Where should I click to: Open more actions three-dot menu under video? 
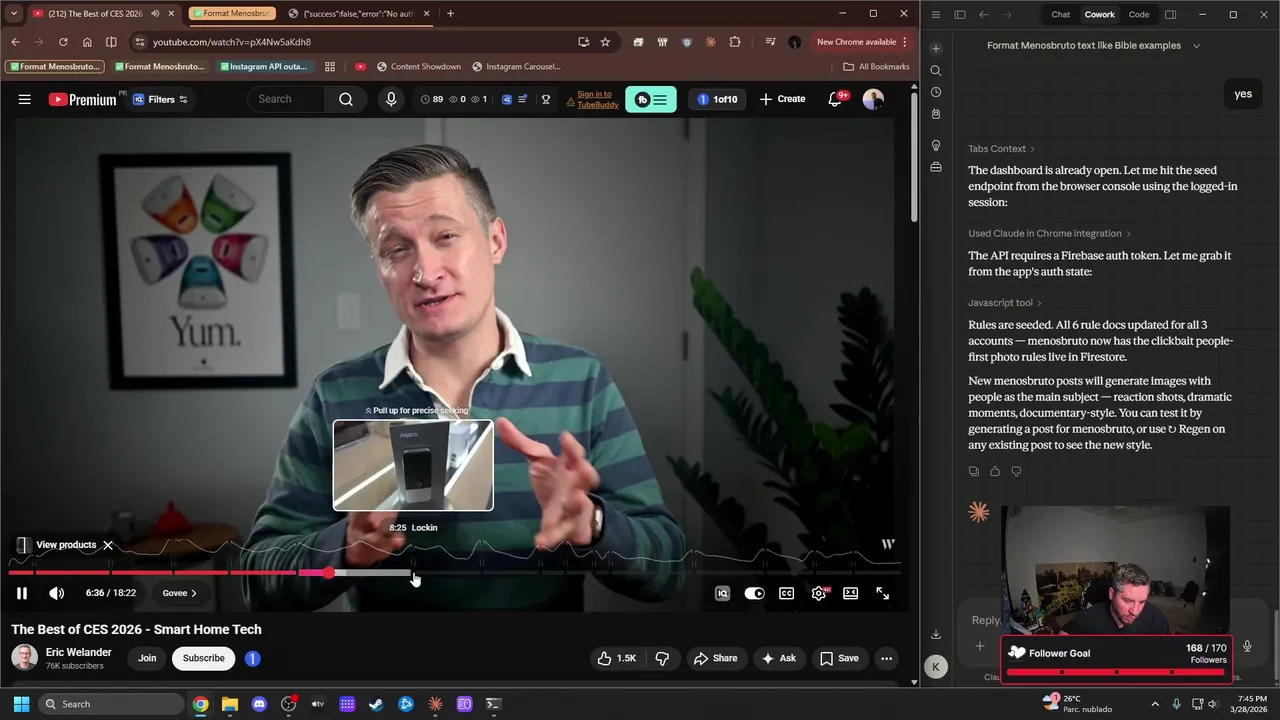point(886,658)
